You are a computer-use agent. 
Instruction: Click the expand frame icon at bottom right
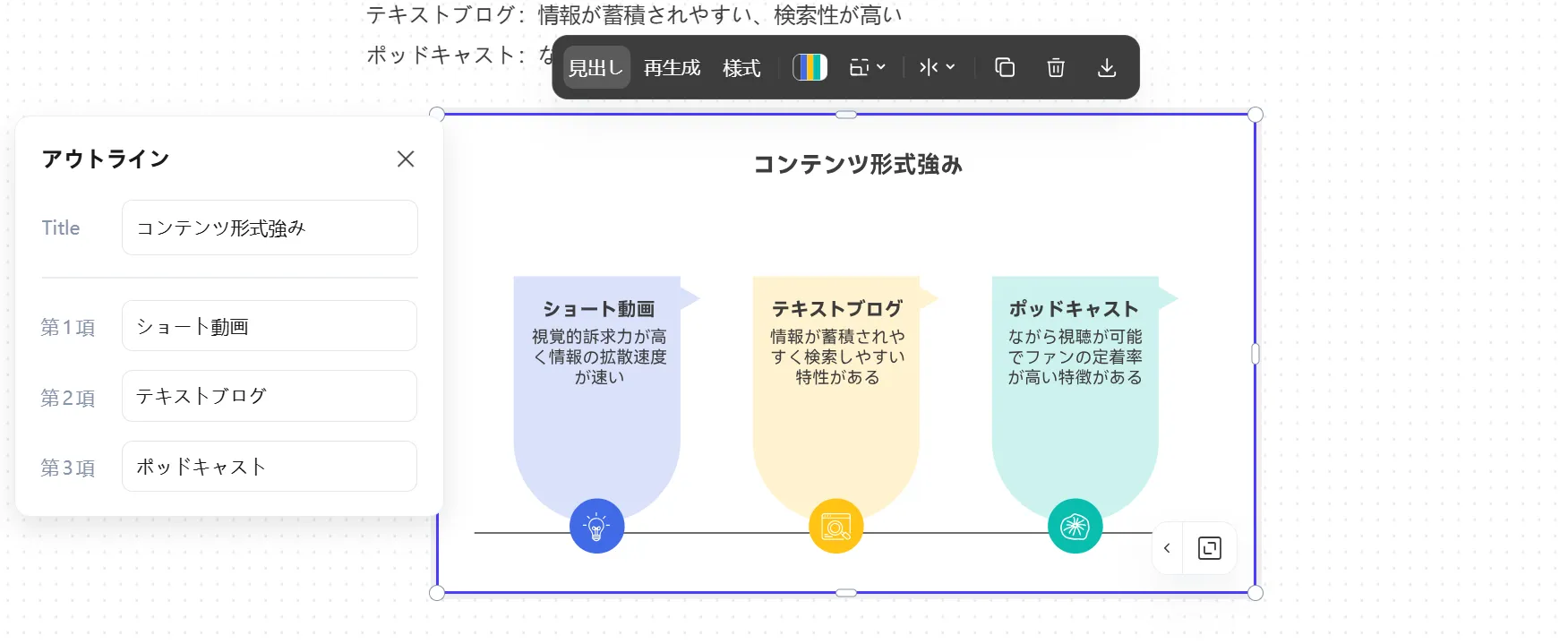click(x=1210, y=548)
